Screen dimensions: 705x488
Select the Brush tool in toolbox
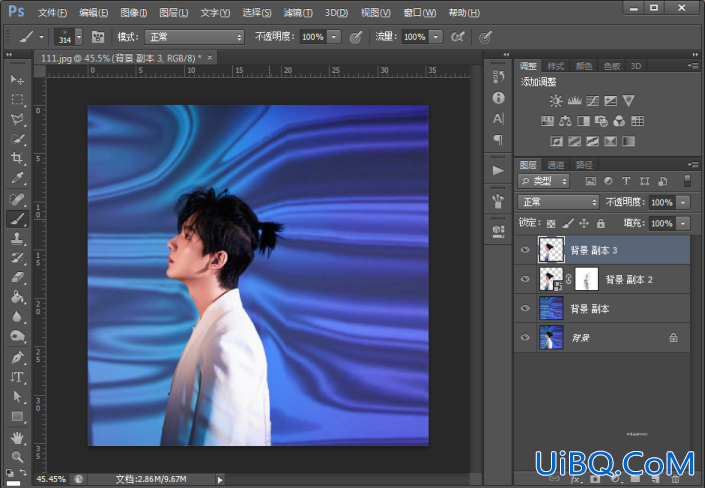pyautogui.click(x=17, y=219)
